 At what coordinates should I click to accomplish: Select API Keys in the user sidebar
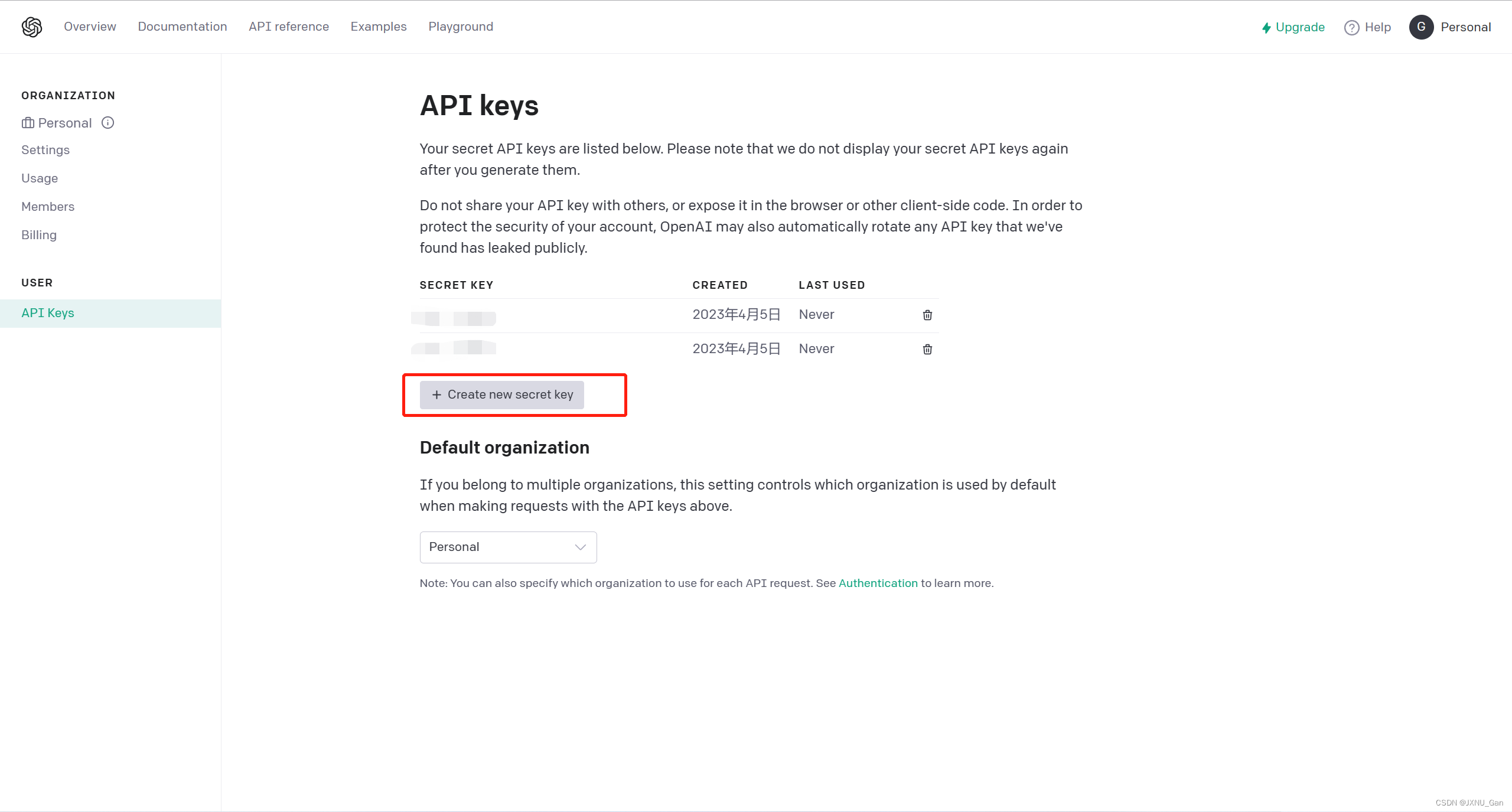48,313
